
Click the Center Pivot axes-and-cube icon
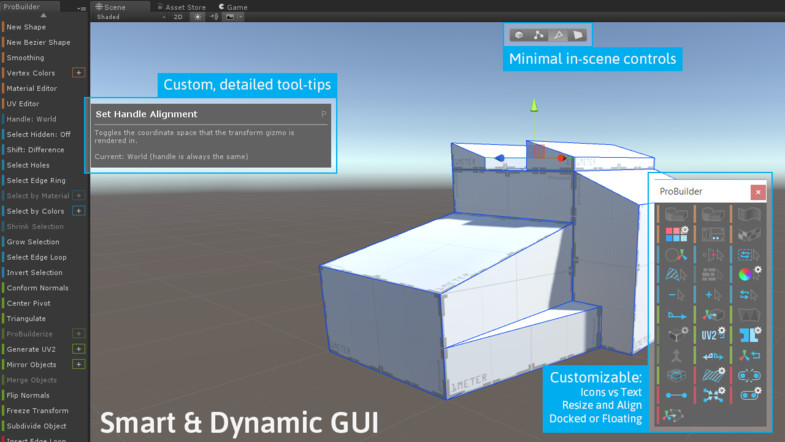(713, 315)
